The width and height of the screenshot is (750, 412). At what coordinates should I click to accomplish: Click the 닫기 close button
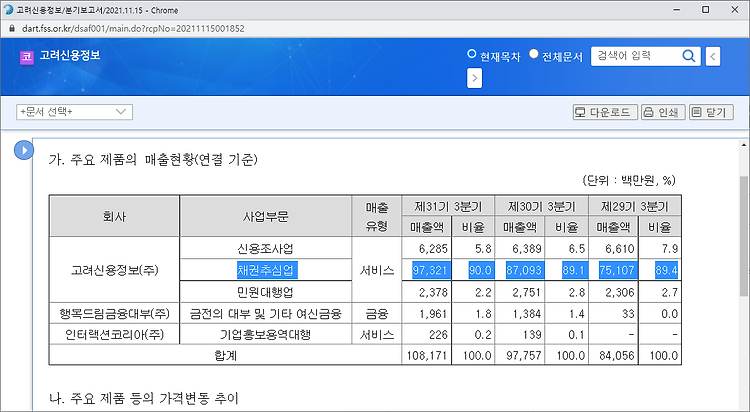click(711, 112)
